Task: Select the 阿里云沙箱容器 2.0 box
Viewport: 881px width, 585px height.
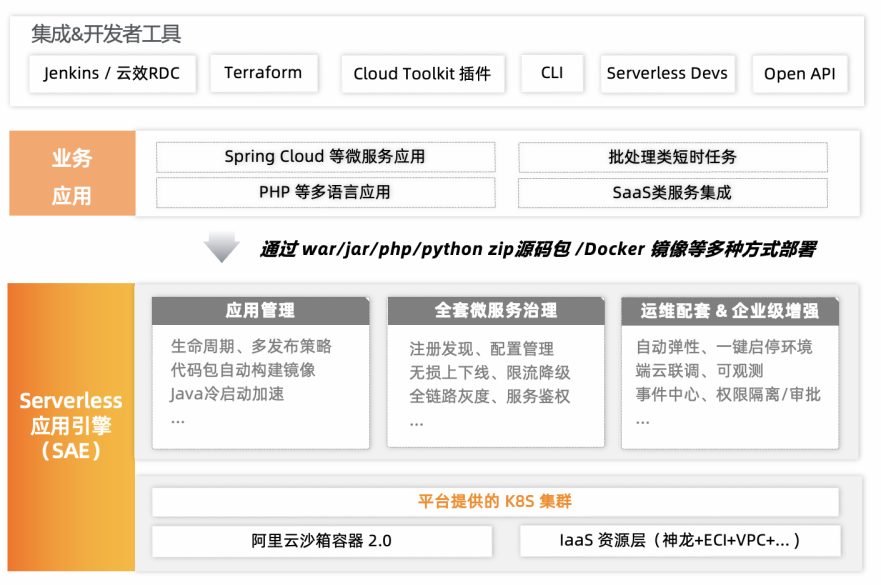Action: tap(322, 541)
